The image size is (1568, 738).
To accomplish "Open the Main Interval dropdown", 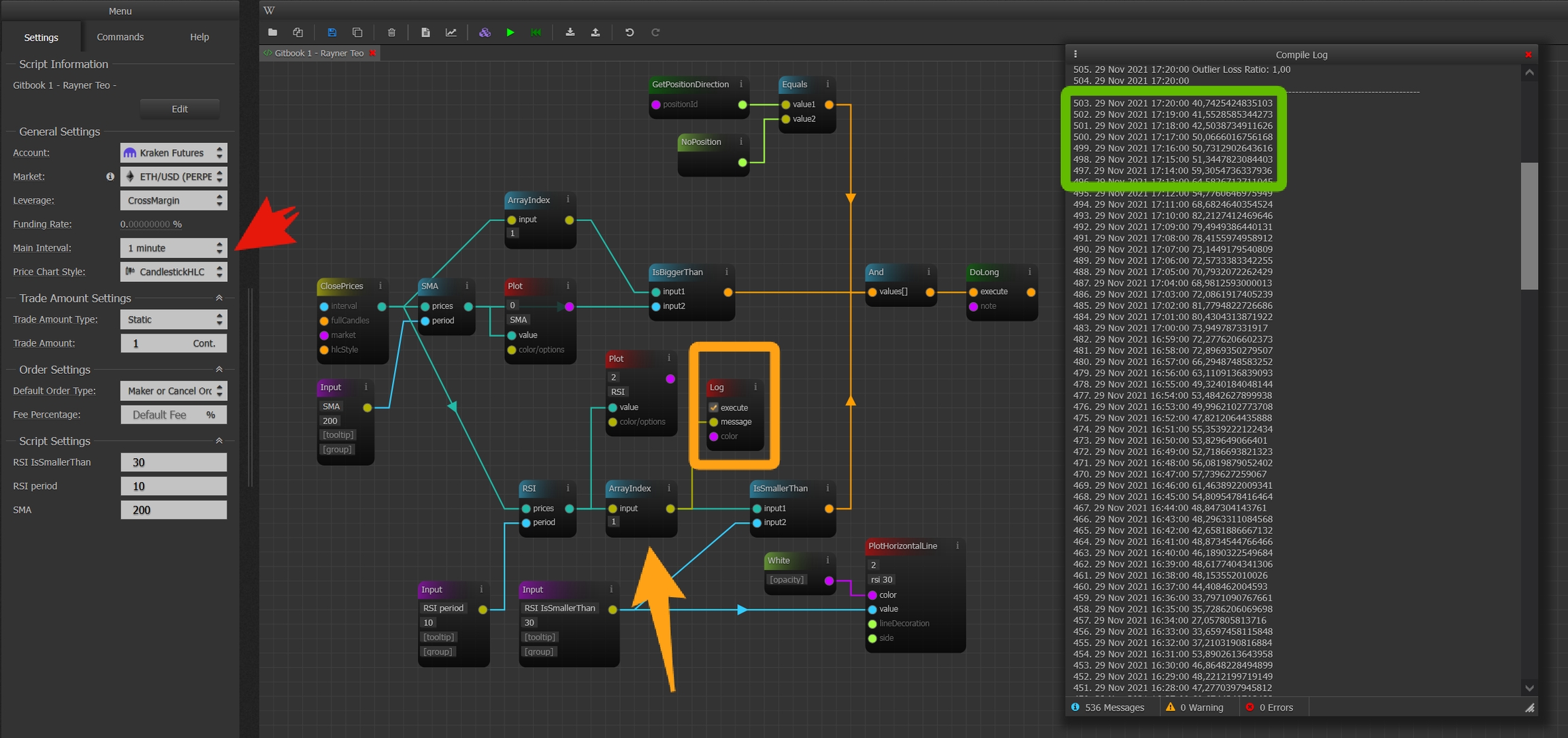I will pyautogui.click(x=174, y=248).
